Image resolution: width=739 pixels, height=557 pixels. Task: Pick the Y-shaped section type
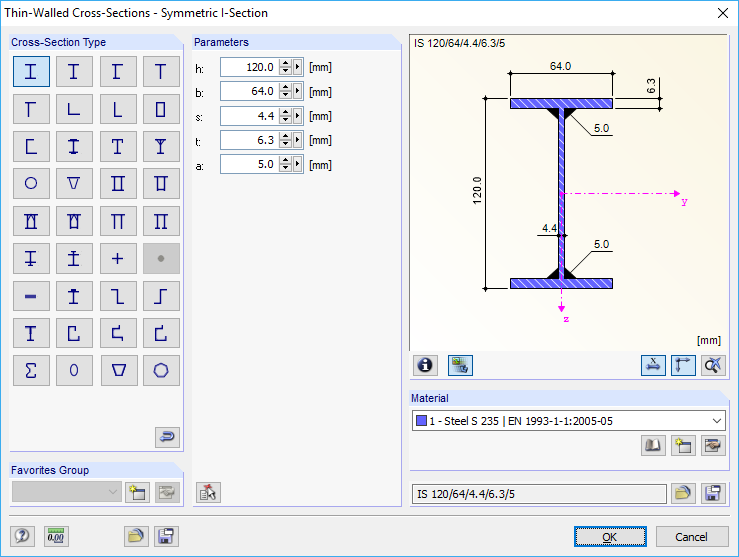(161, 146)
